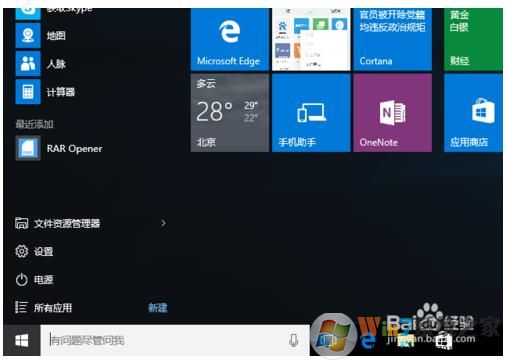The image size is (507, 362).
Task: Click the 新建 label next to 所有应用
Action: (158, 307)
